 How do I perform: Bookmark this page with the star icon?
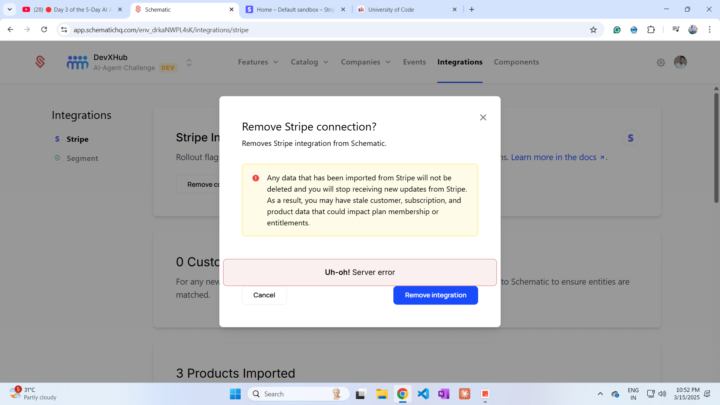pos(593,30)
